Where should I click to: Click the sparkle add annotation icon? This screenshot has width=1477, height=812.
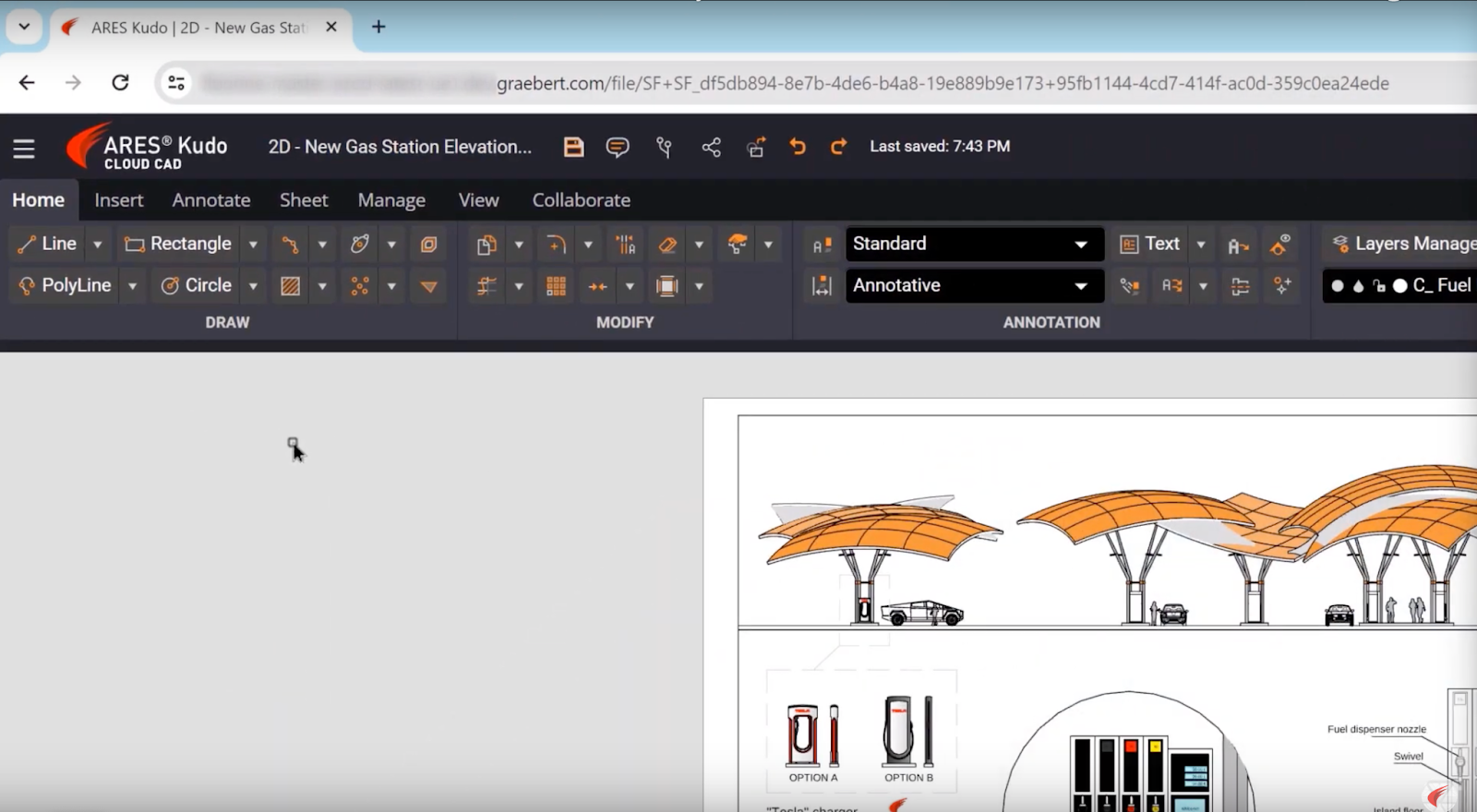coord(1282,286)
